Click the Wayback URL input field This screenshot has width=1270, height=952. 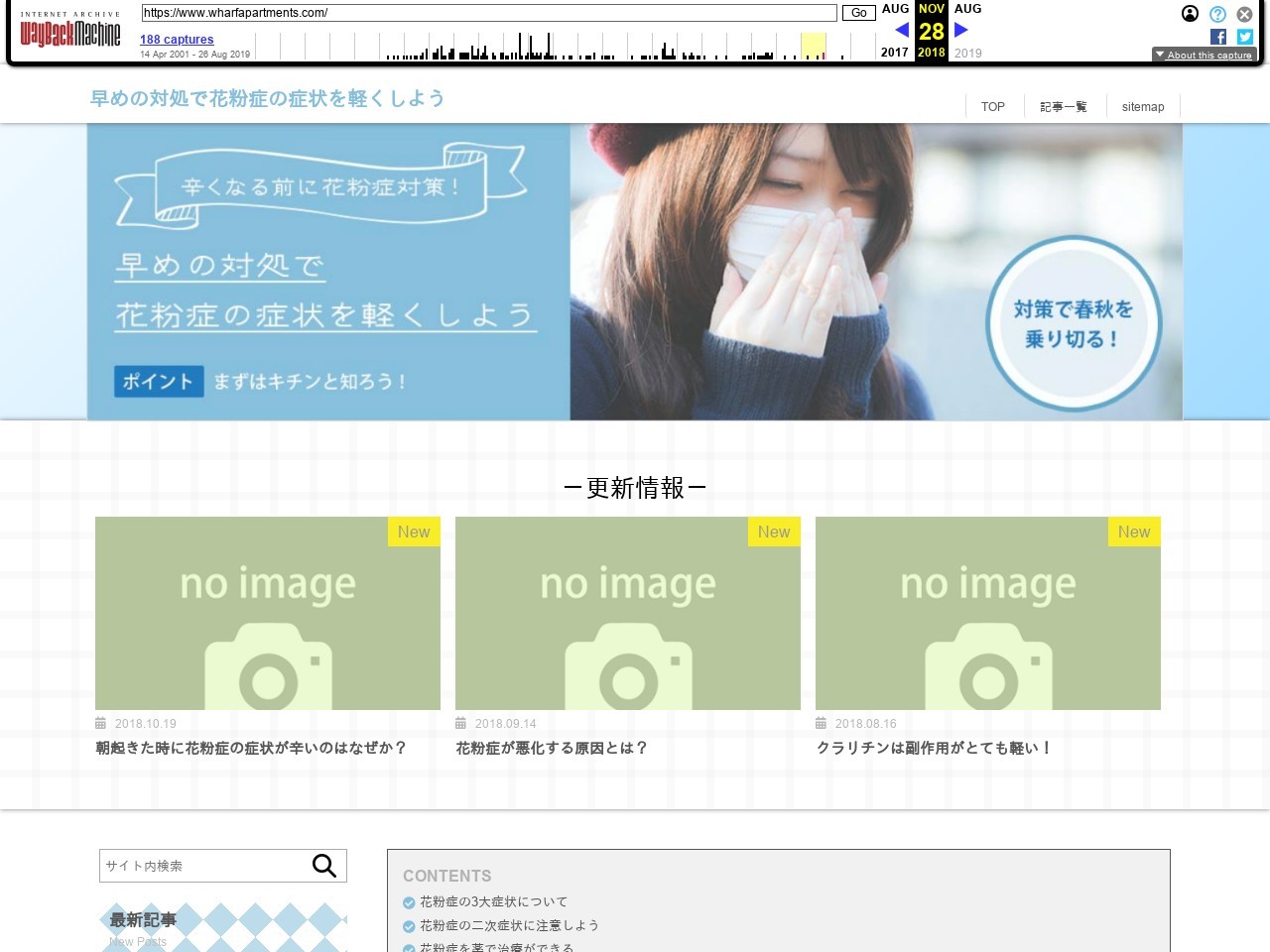pyautogui.click(x=488, y=13)
